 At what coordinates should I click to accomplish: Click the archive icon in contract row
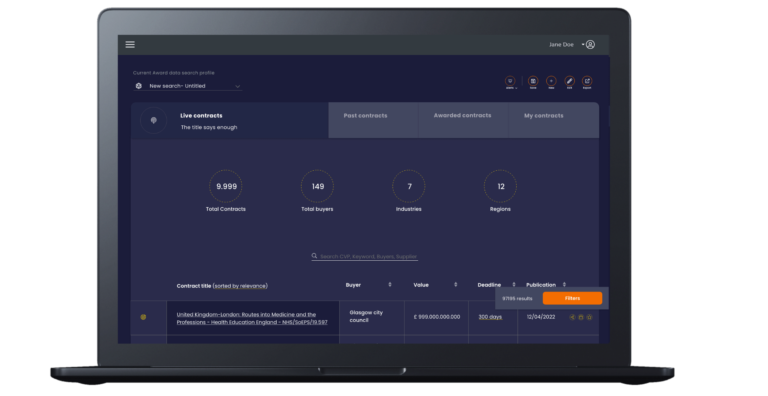tap(581, 317)
